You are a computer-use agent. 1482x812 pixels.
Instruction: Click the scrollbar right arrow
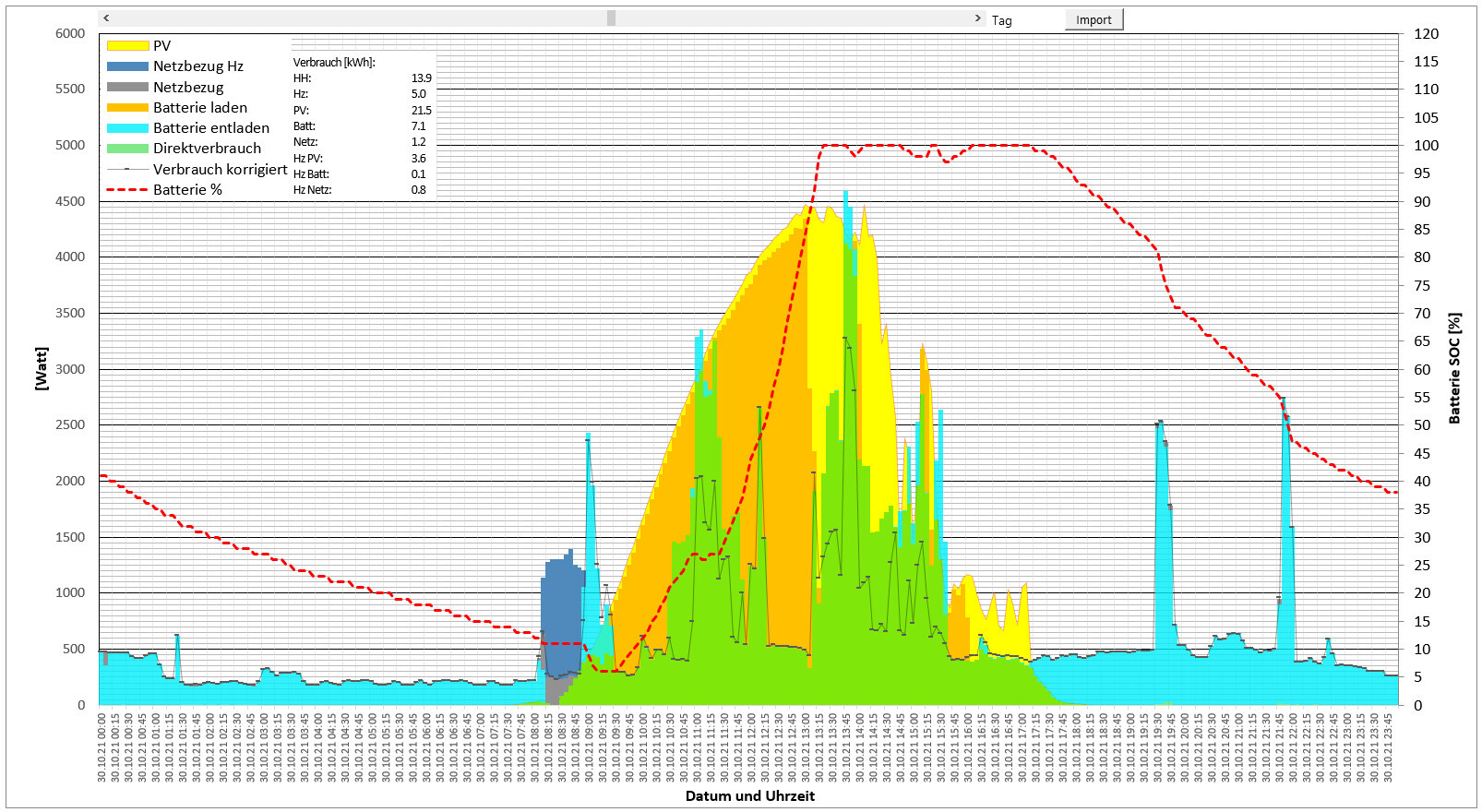click(978, 18)
